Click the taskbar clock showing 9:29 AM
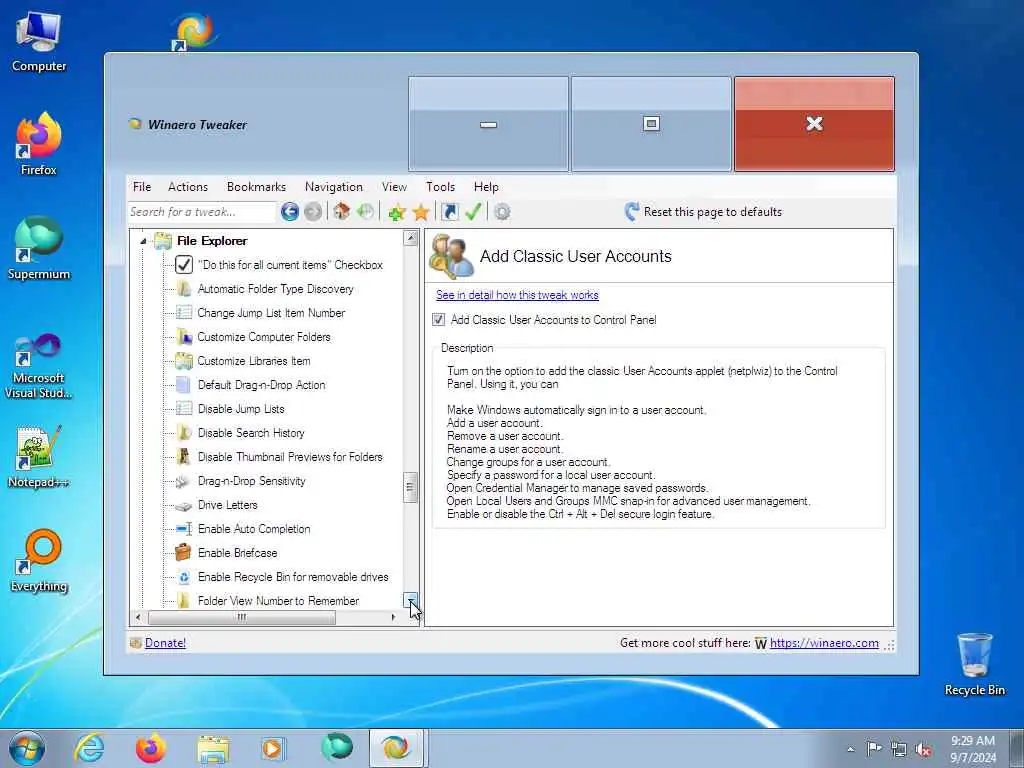The image size is (1024, 768). (x=973, y=749)
